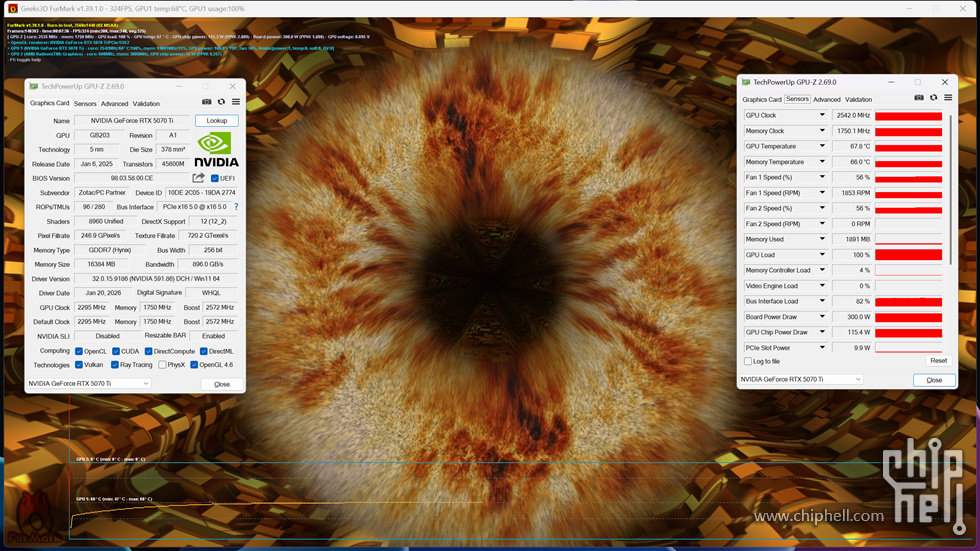Click screenshot camera icon in left GPU-Z window
Screen dimensions: 980x551
click(x=207, y=101)
